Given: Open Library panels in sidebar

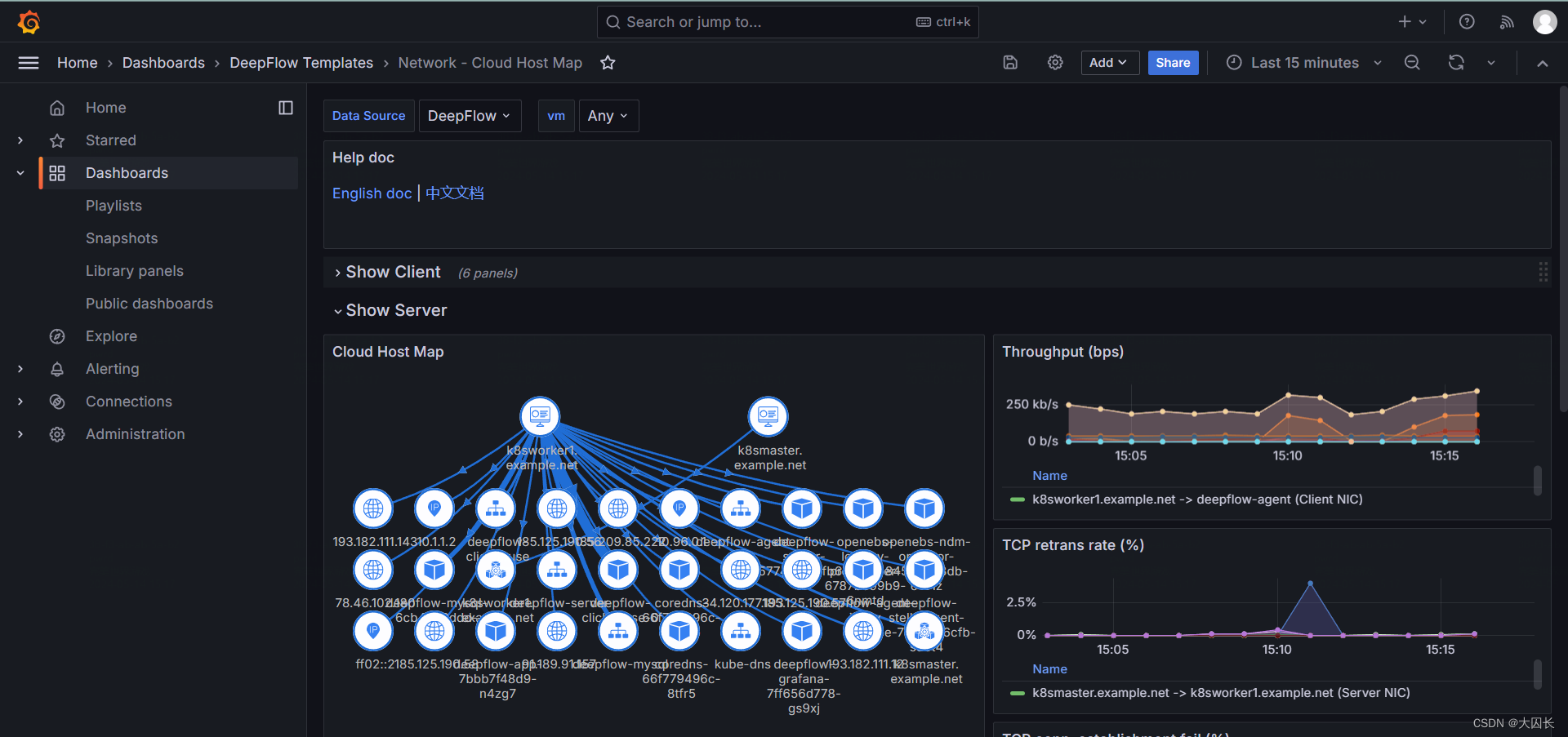Looking at the screenshot, I should 135,271.
